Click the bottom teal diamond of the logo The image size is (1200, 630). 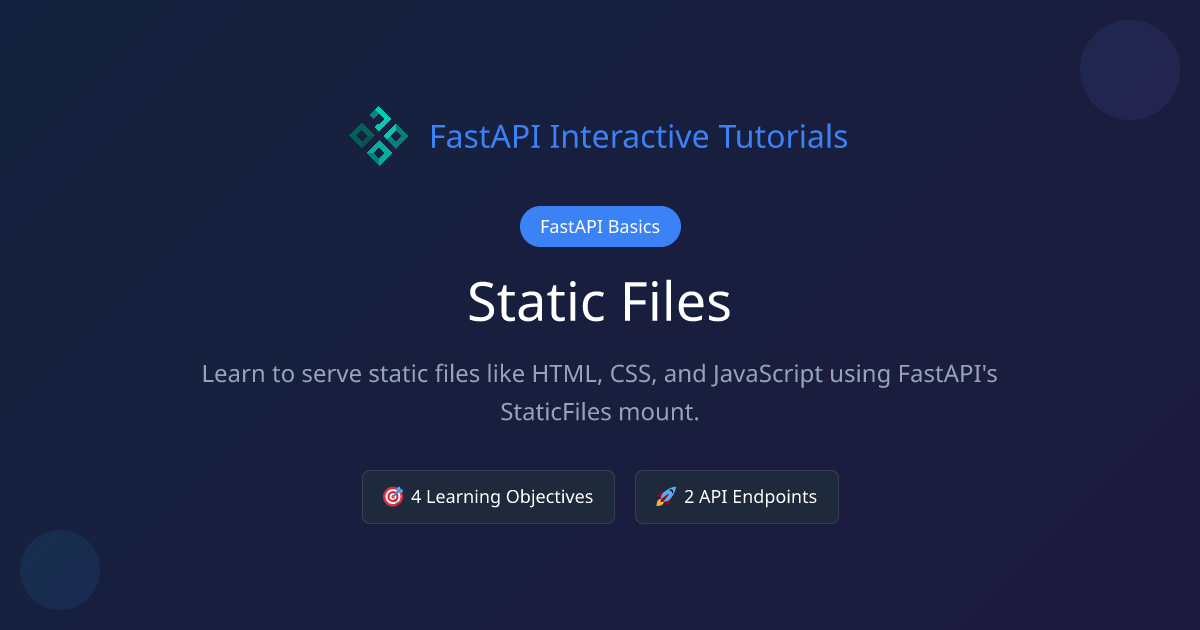(379, 153)
